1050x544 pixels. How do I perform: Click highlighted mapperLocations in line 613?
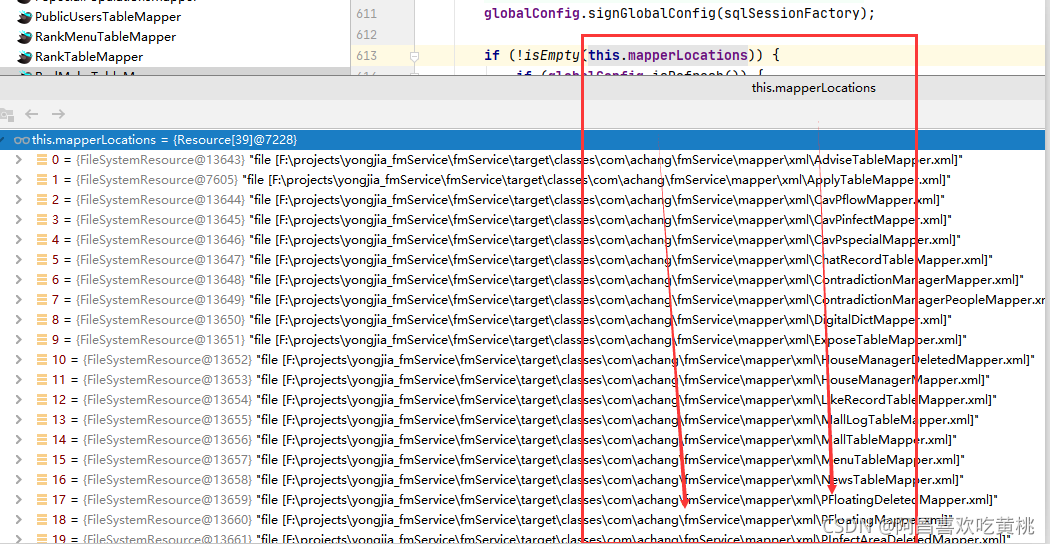[x=688, y=55]
